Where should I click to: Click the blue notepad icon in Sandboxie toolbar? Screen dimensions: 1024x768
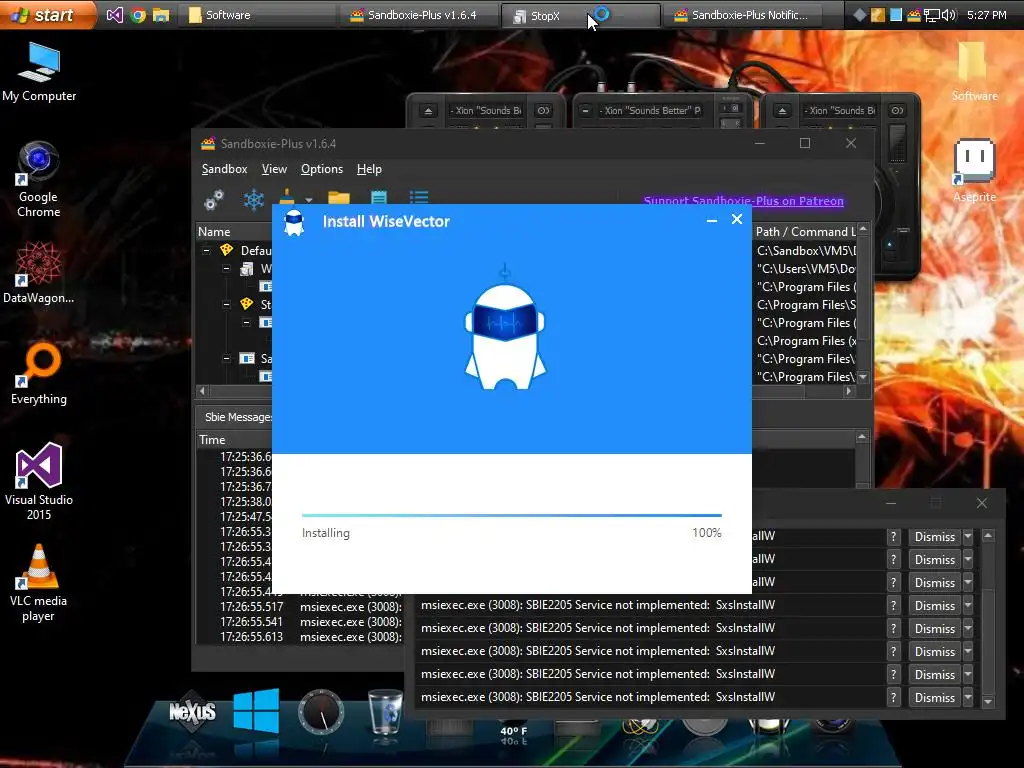coord(379,197)
